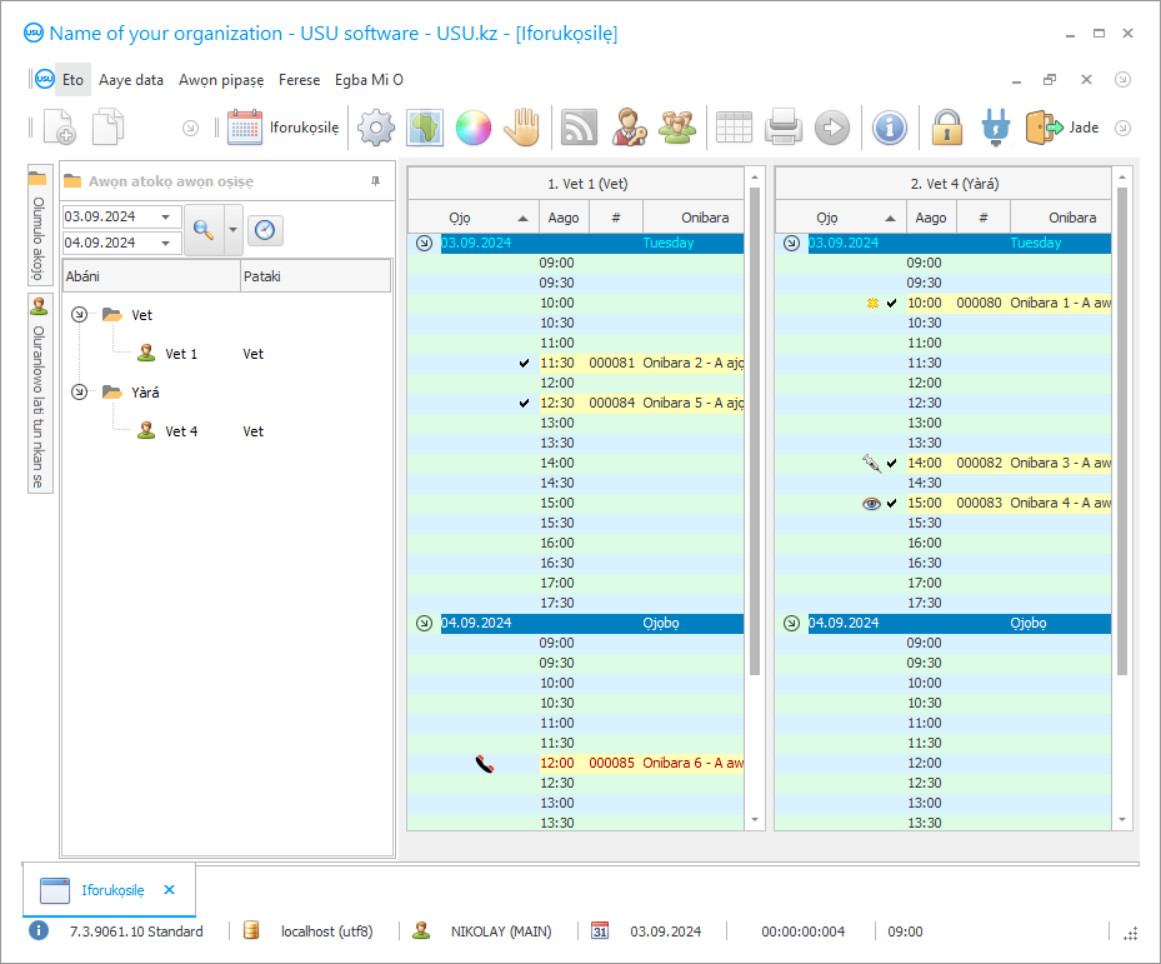This screenshot has width=1161, height=964.
Task: Click the magnifier search button
Action: (x=204, y=230)
